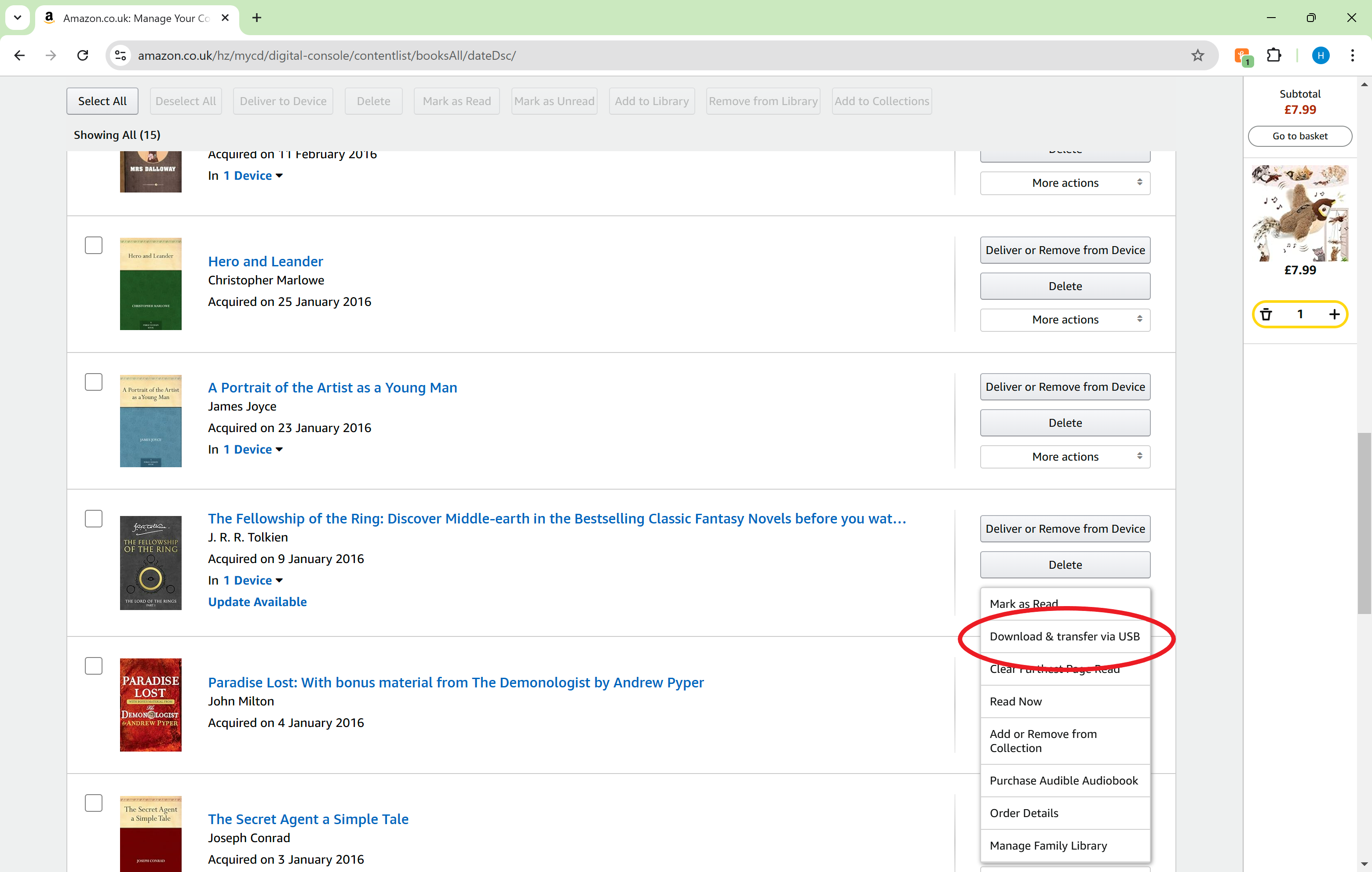The width and height of the screenshot is (1372, 872).
Task: Tick the Fellowship of the Ring checkbox
Action: [x=93, y=518]
